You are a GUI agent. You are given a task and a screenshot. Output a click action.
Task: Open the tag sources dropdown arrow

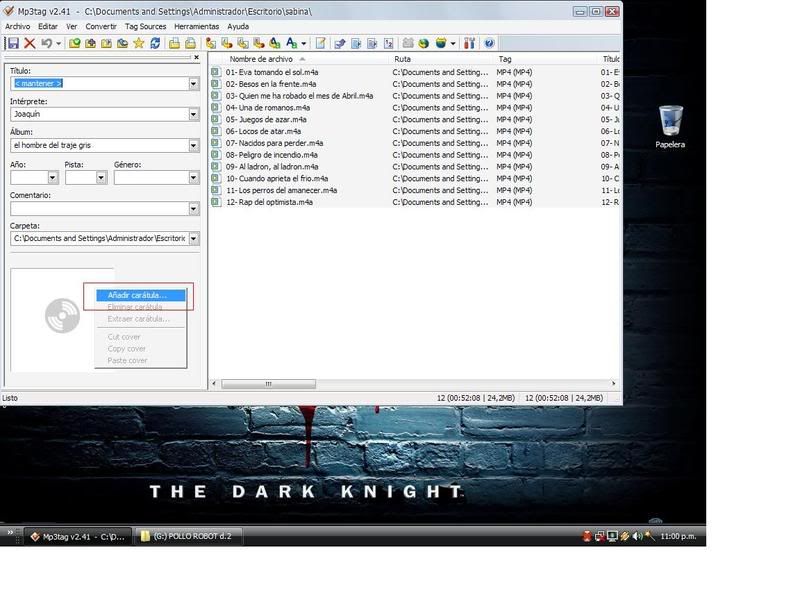453,43
